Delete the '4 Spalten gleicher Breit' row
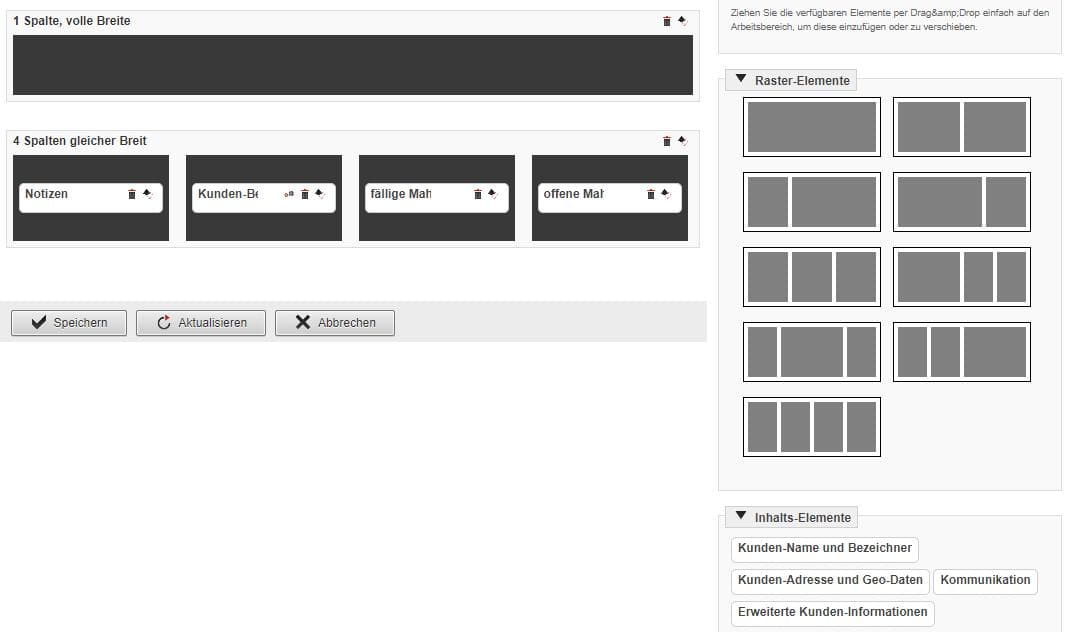 [x=667, y=141]
